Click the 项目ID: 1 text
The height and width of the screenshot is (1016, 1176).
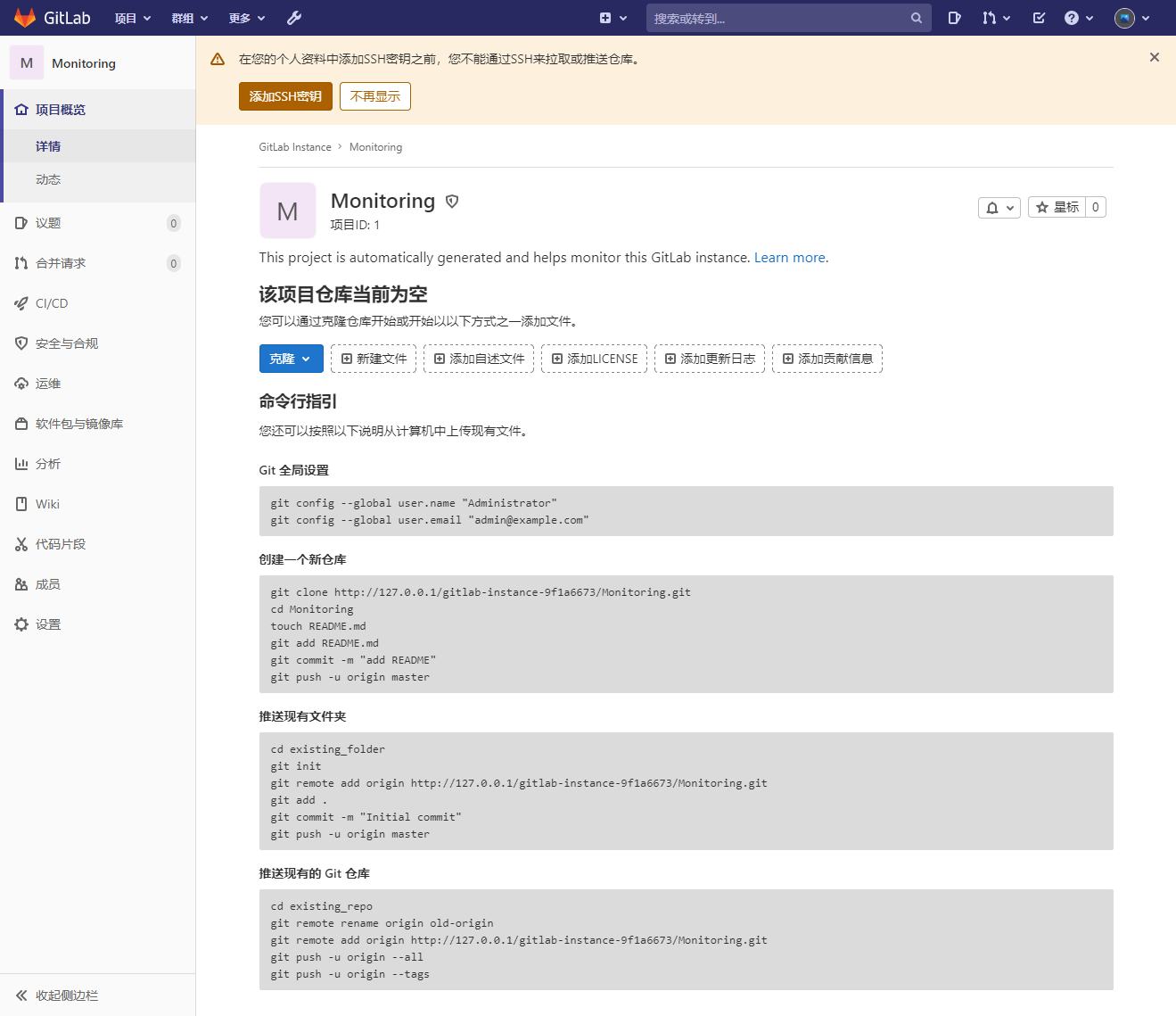(355, 225)
